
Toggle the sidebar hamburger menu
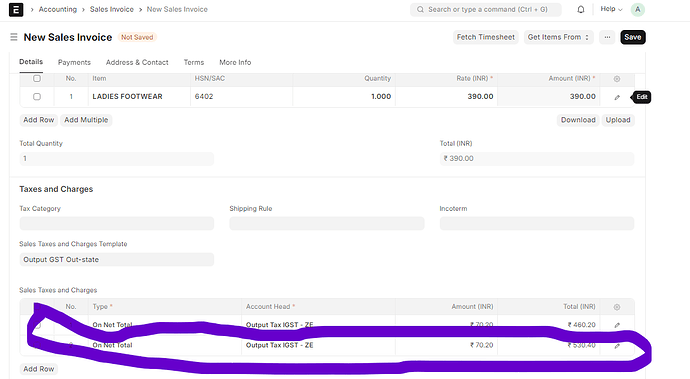tap(14, 37)
